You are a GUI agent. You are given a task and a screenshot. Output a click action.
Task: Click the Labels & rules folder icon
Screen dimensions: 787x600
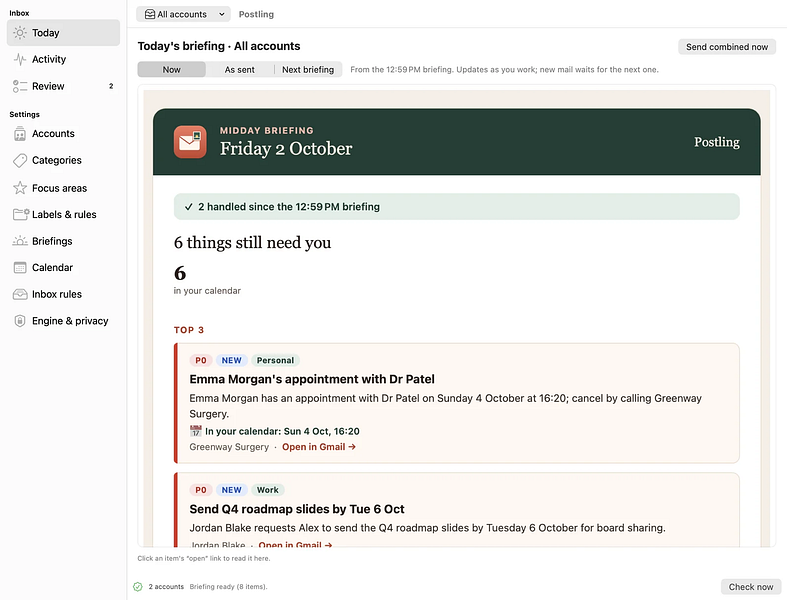(21, 214)
